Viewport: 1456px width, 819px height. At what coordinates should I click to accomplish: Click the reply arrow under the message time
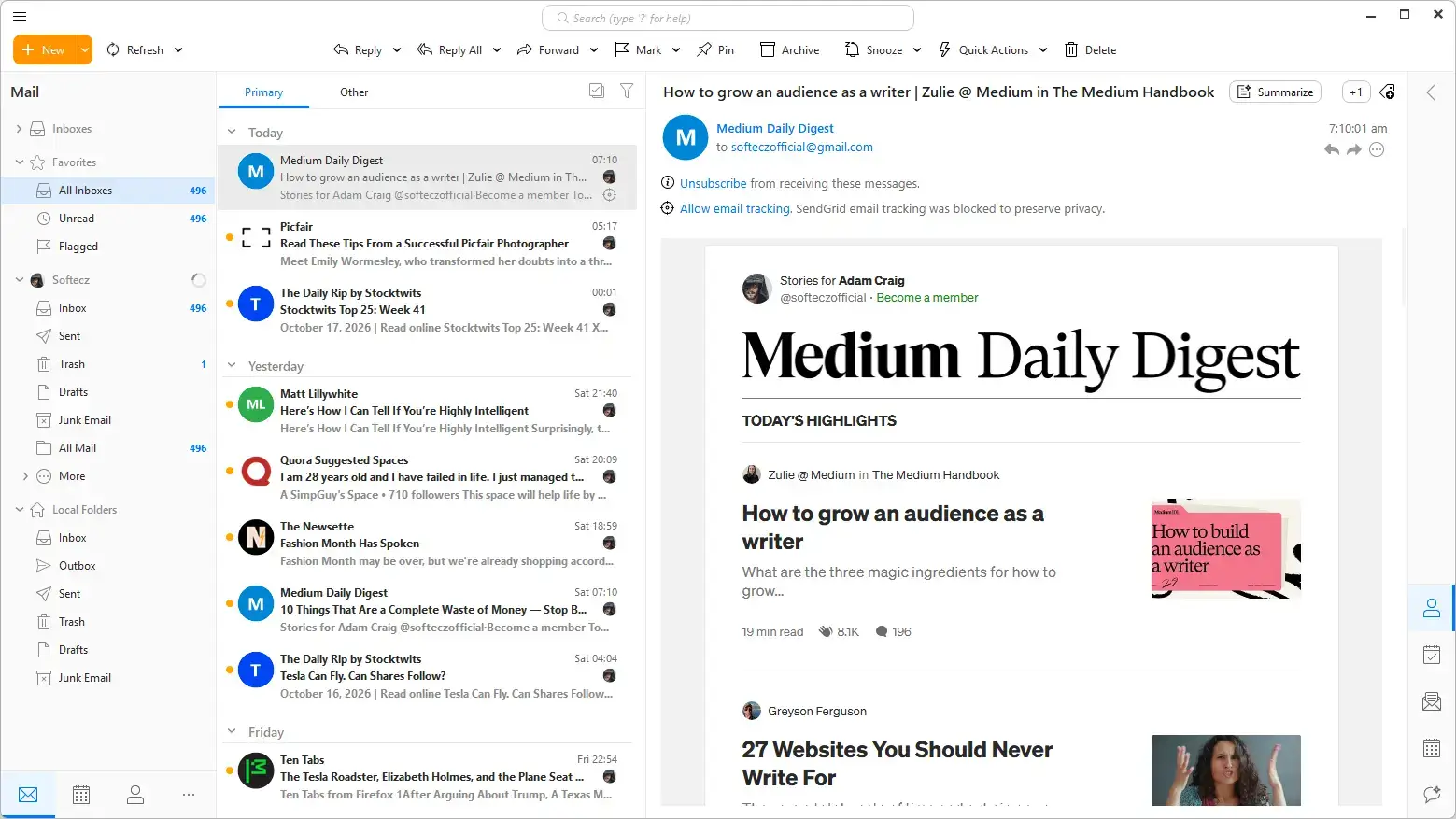(1332, 149)
